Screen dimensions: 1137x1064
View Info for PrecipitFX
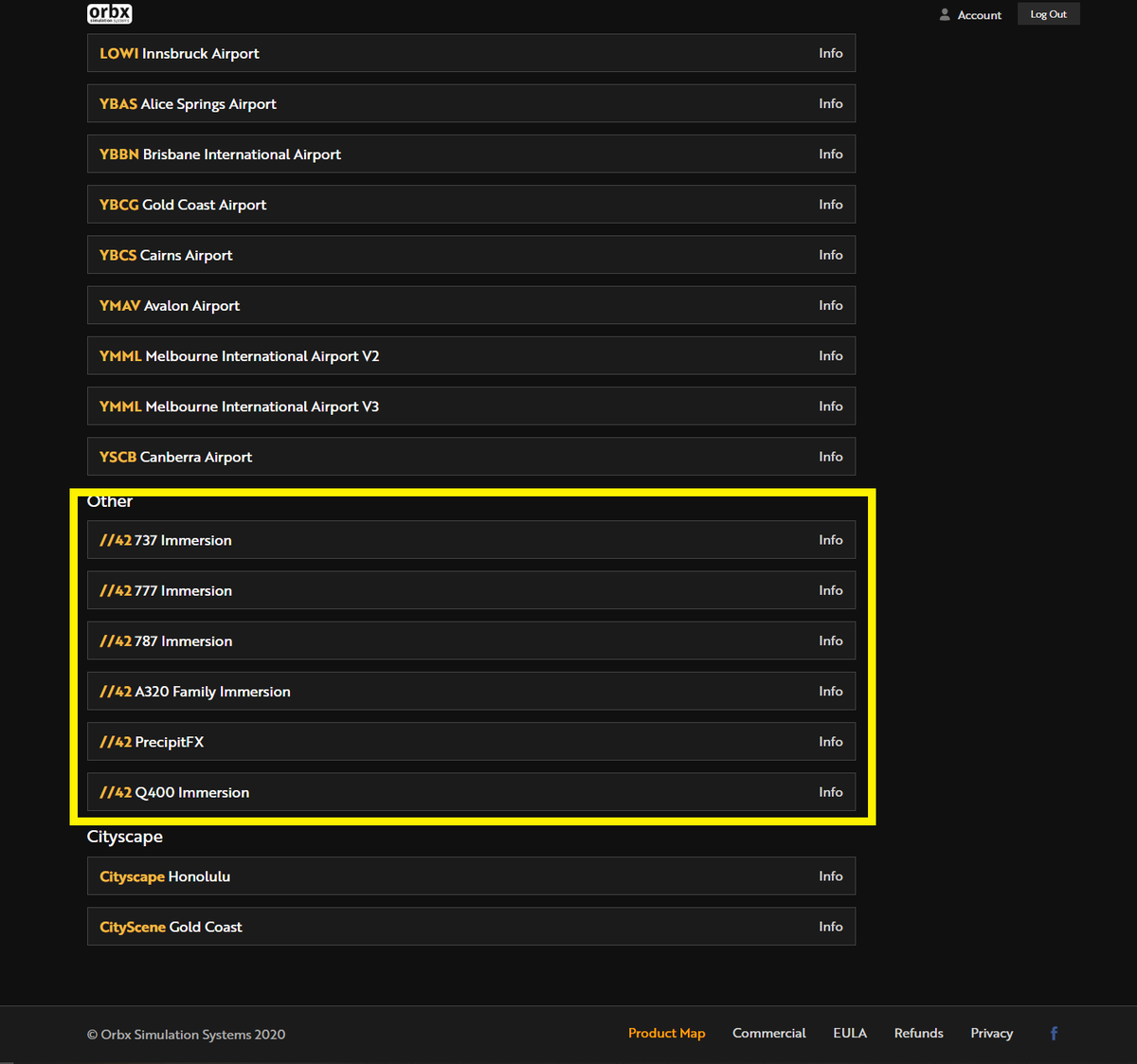(x=831, y=742)
